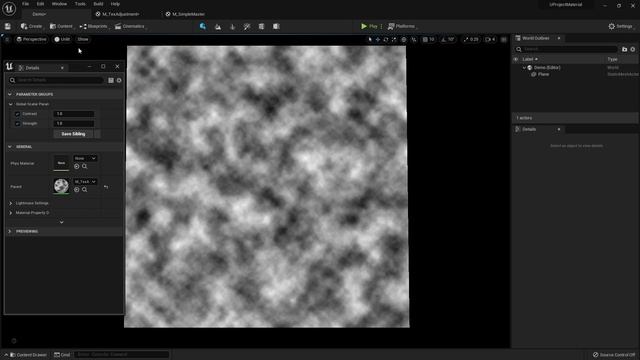Click the Save Sibling button
This screenshot has width=640, height=360.
[73, 134]
